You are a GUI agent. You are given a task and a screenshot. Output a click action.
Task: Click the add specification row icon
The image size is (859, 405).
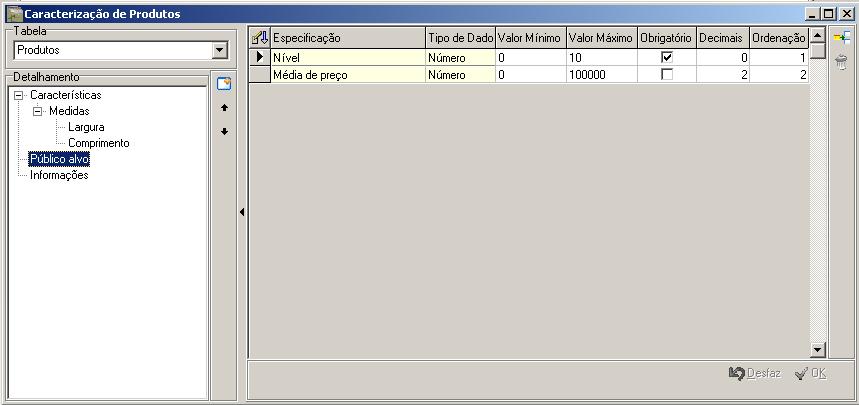(842, 38)
